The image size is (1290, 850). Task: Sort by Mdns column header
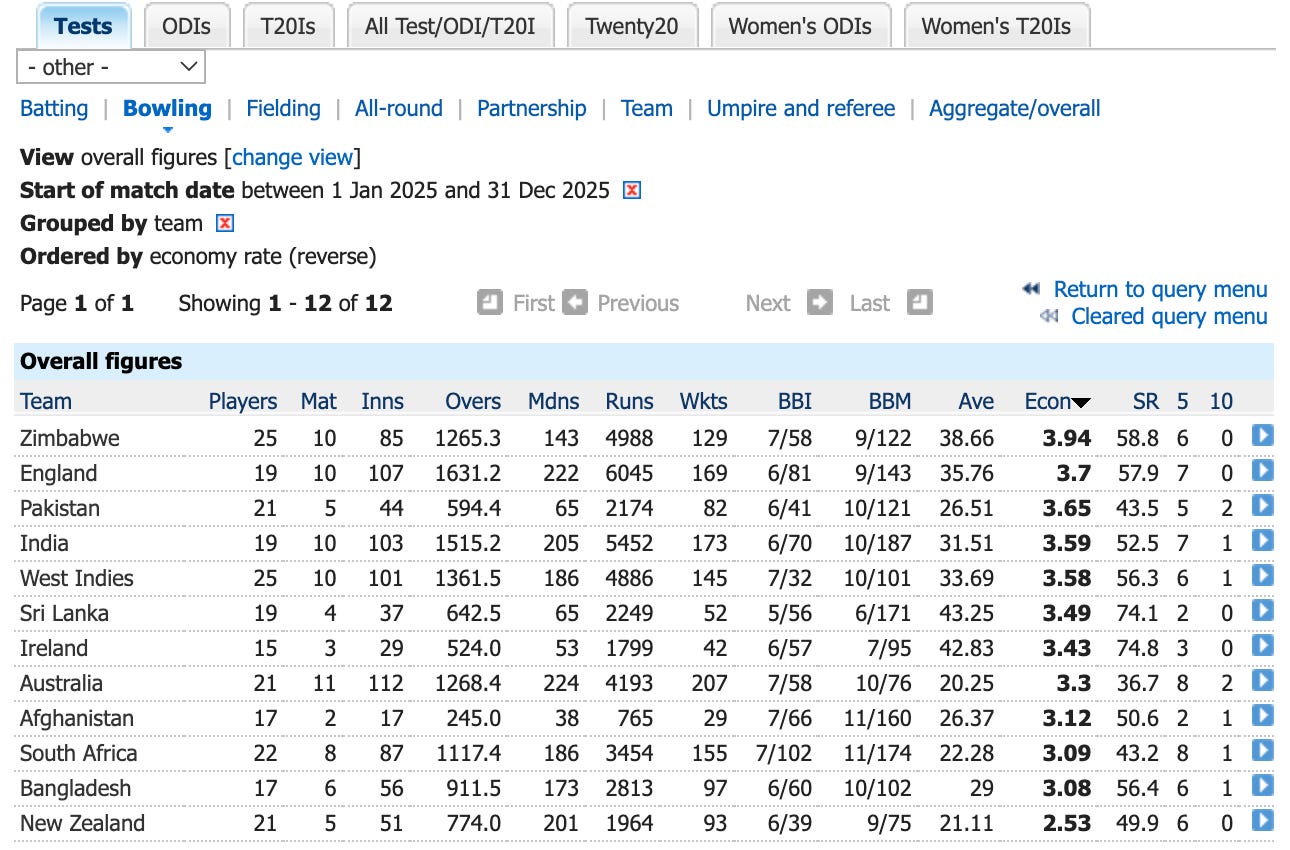(554, 402)
